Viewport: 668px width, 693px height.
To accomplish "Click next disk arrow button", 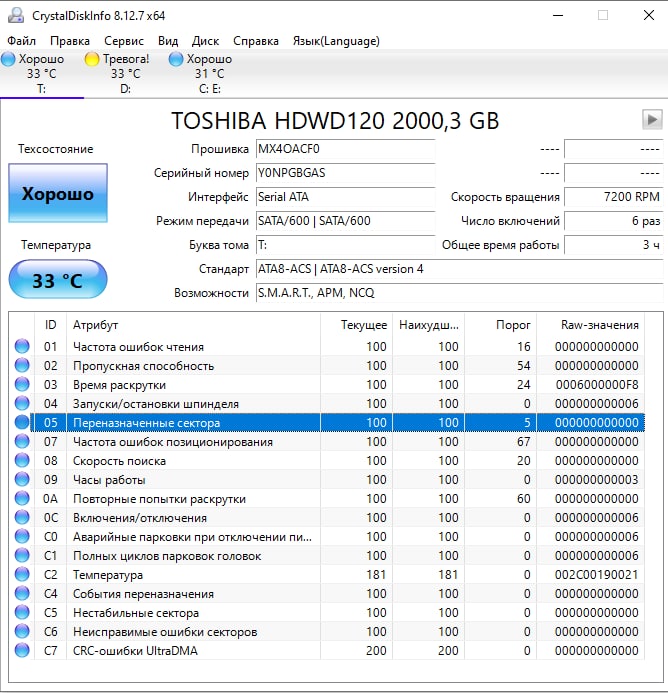I will [652, 119].
